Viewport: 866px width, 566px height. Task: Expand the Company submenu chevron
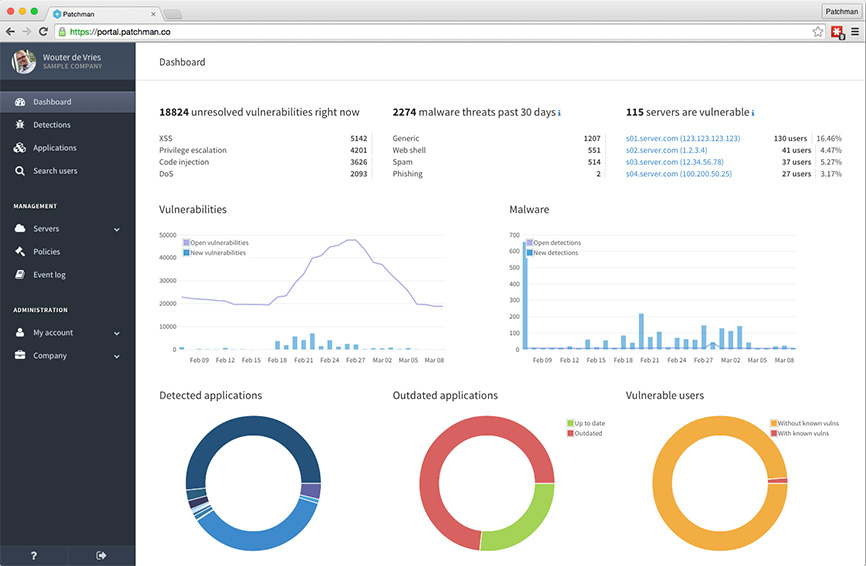(117, 356)
